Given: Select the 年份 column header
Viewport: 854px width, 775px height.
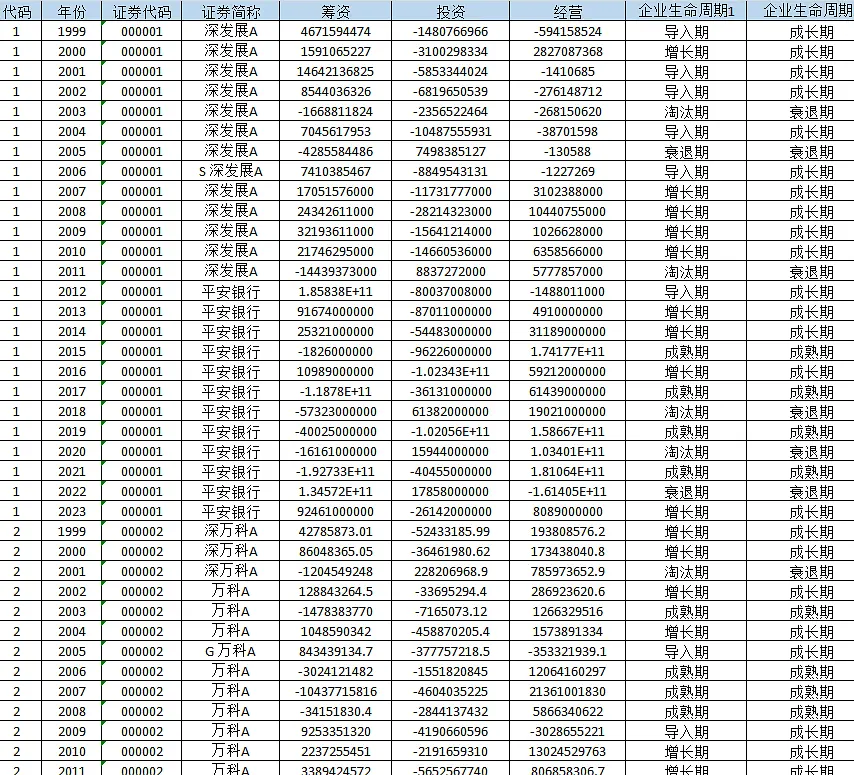Looking at the screenshot, I should 71,11.
